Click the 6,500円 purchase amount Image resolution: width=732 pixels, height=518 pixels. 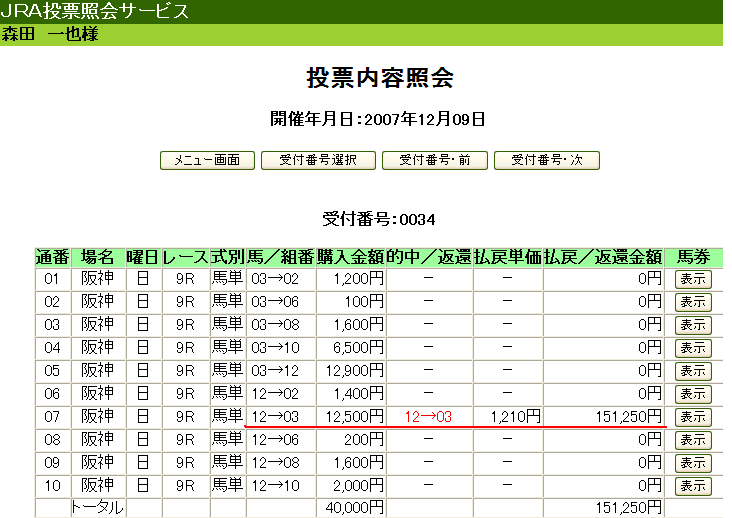[358, 348]
